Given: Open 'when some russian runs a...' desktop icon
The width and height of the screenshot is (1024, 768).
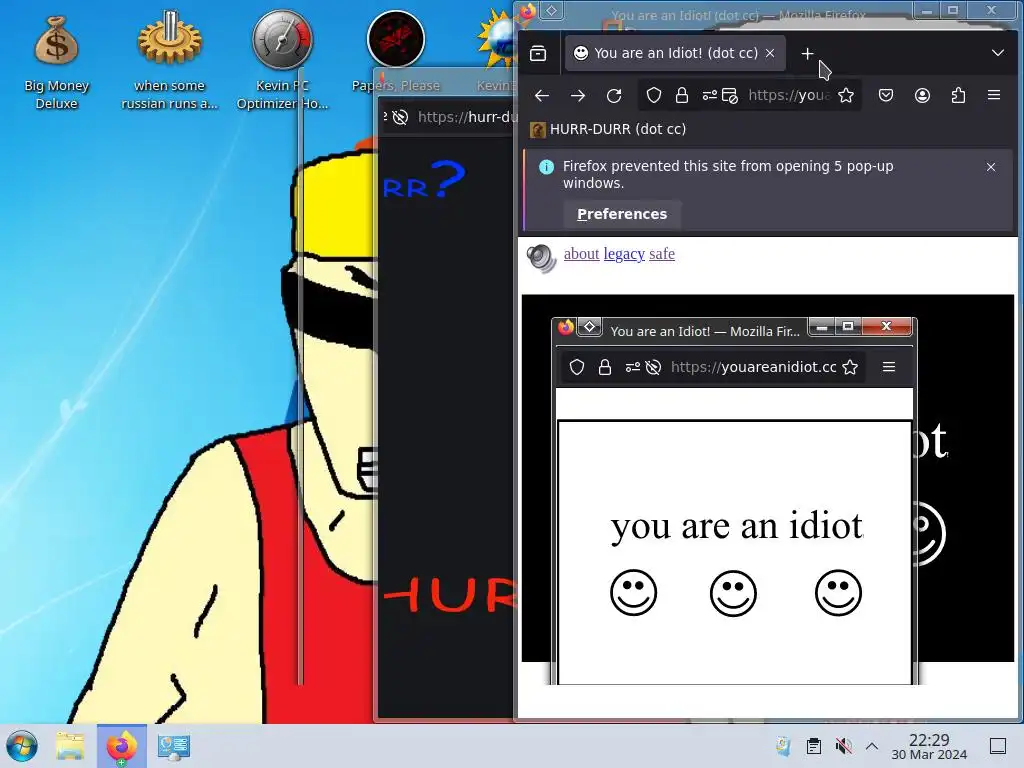Looking at the screenshot, I should pyautogui.click(x=170, y=62).
